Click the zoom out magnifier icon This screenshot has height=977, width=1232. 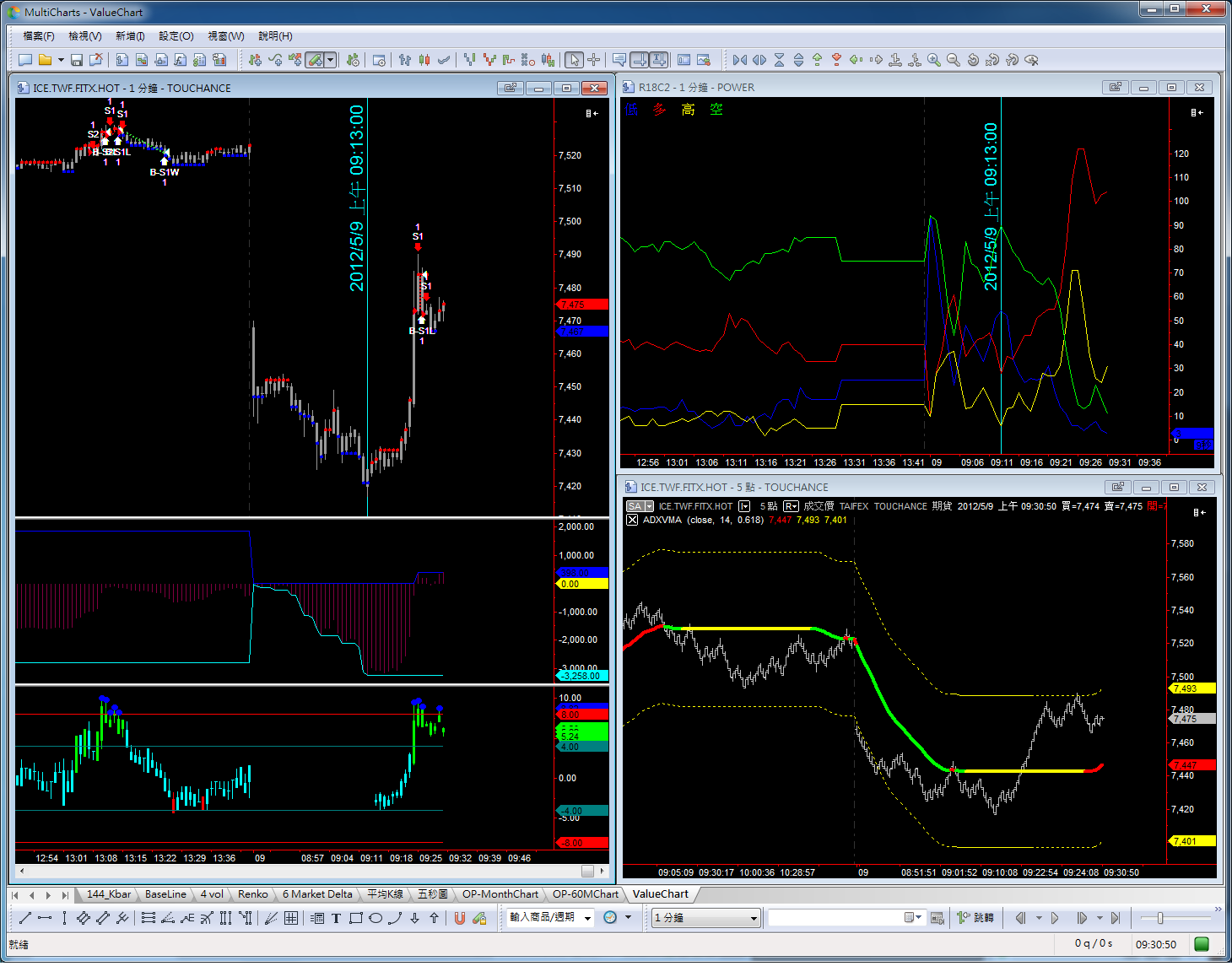coord(954,60)
